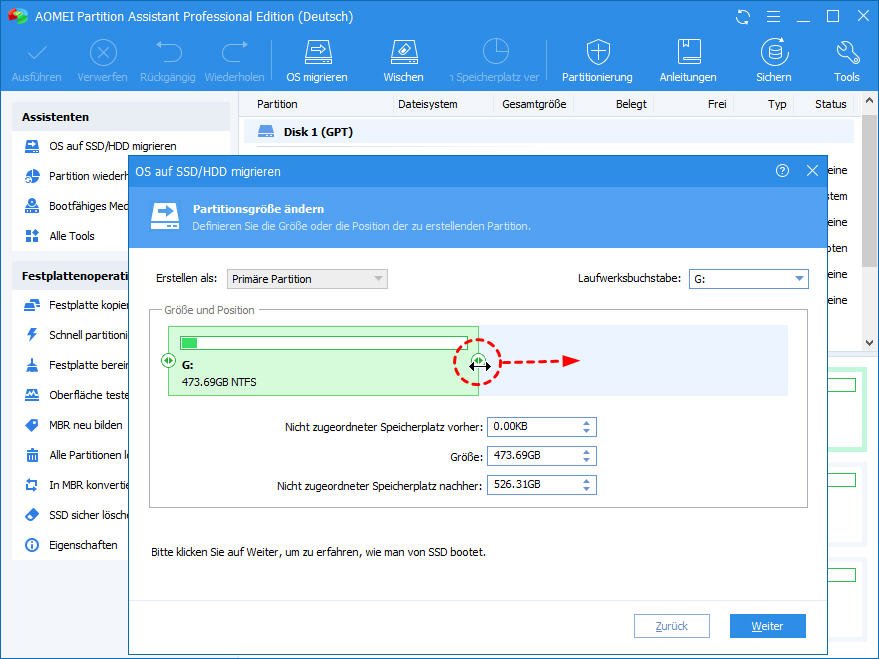Open the Sichern backup tool
The image size is (879, 659).
[774, 61]
